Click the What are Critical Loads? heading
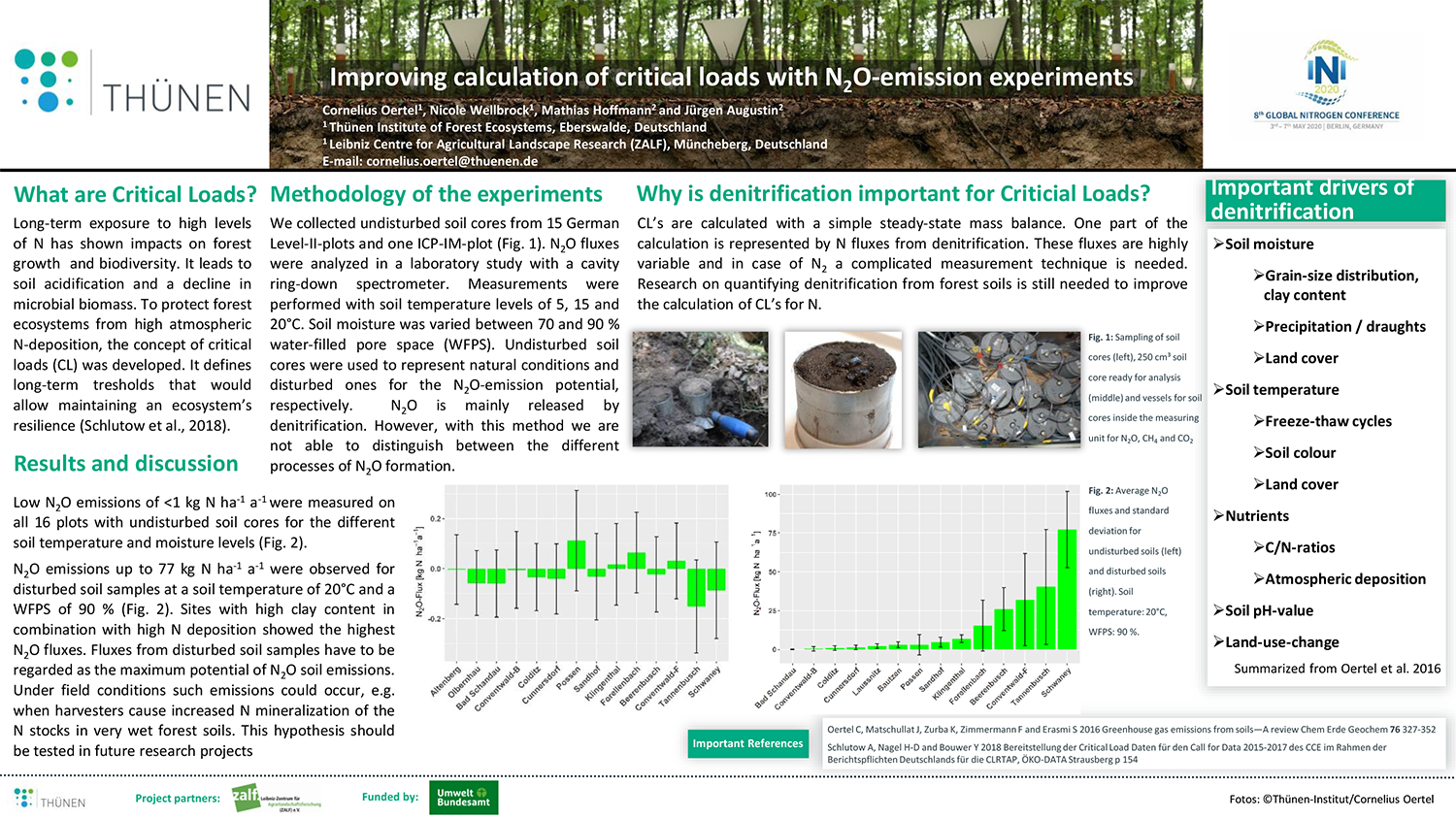Viewport: 1456px width, 819px height. click(x=135, y=195)
